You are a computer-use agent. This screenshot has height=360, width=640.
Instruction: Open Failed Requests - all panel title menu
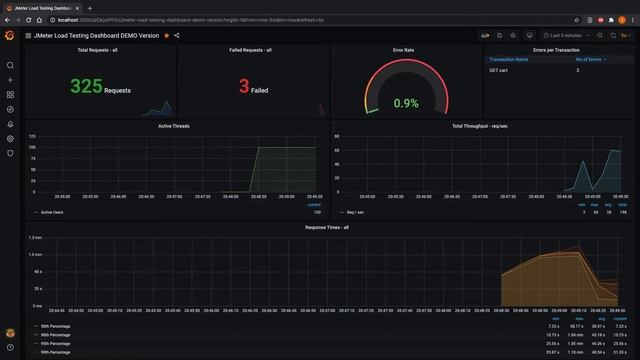point(250,50)
